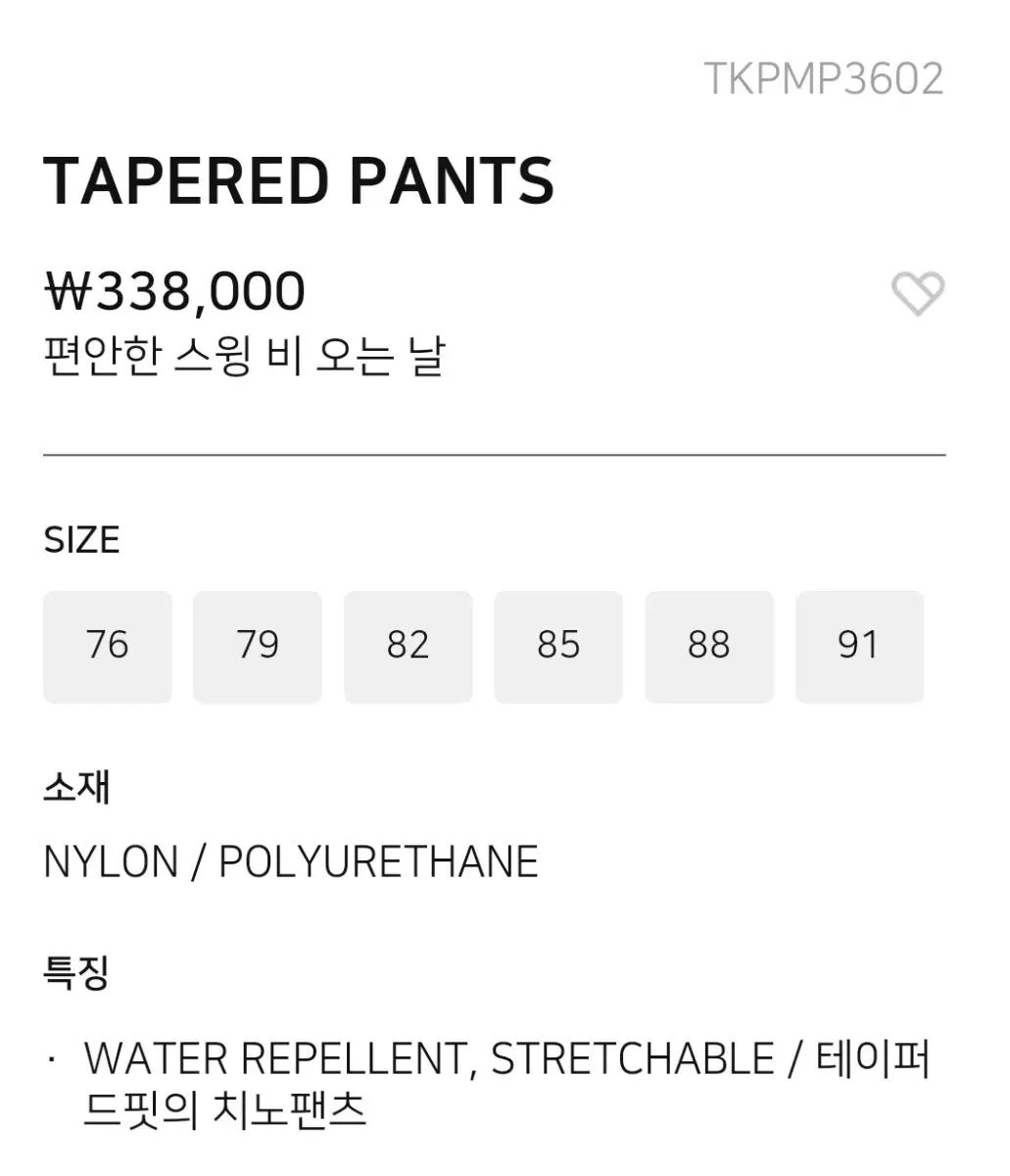Pick the size 82 button
Viewport: 1010px width, 1176px height.
click(408, 646)
